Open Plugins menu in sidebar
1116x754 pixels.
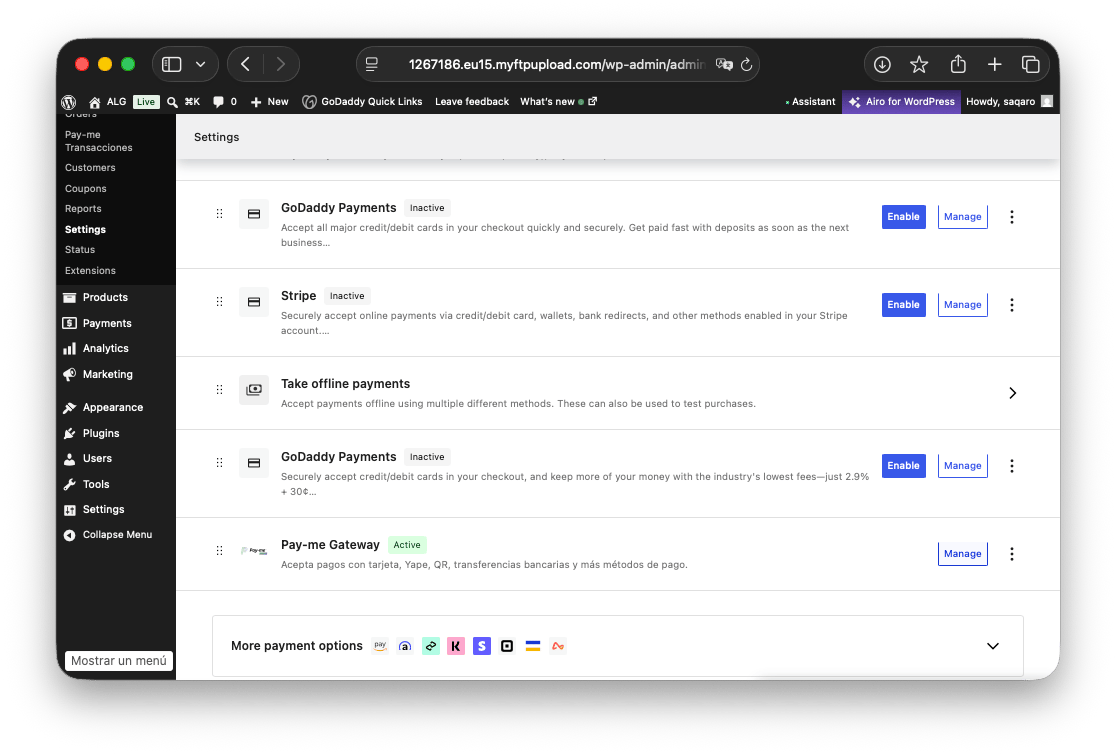[101, 433]
